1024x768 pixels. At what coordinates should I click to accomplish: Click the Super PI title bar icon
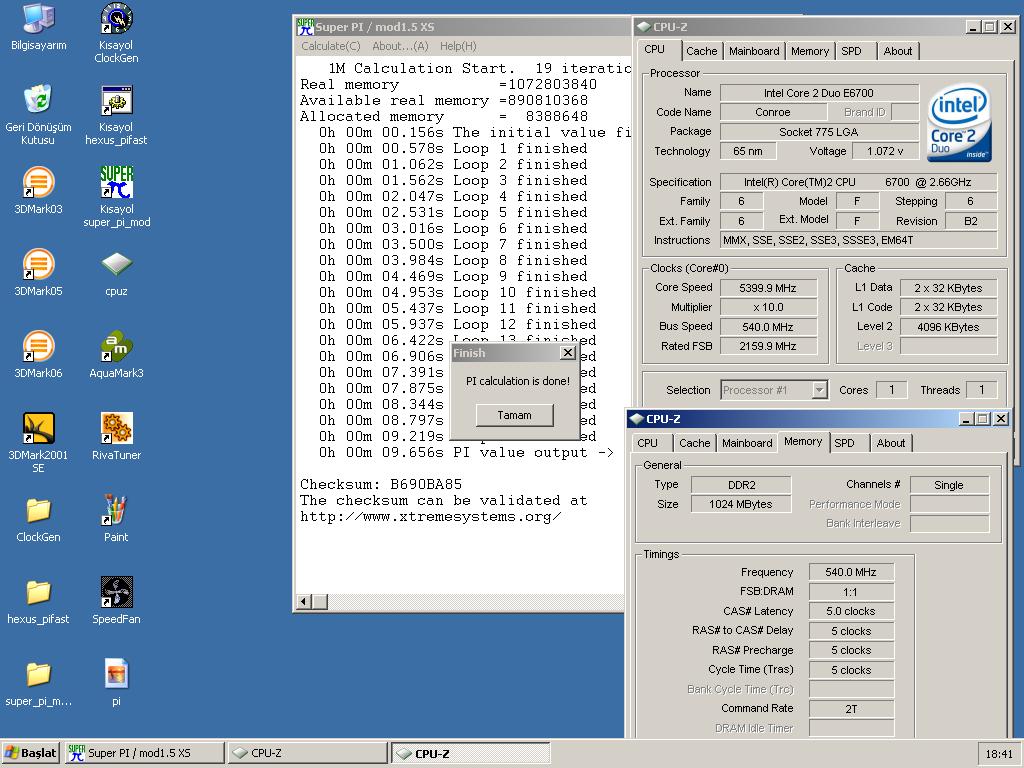click(305, 27)
